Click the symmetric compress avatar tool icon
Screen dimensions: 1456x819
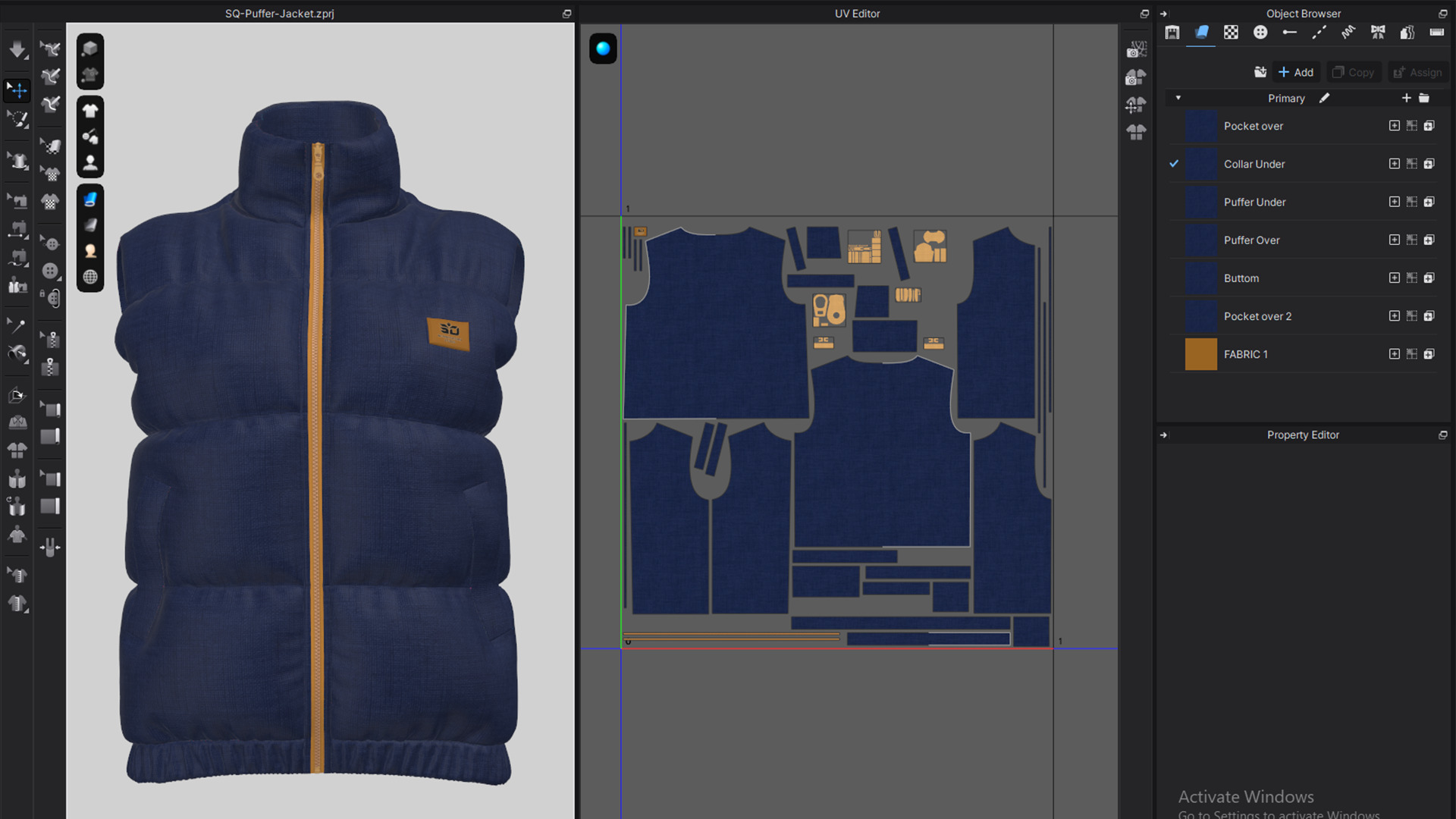point(50,547)
